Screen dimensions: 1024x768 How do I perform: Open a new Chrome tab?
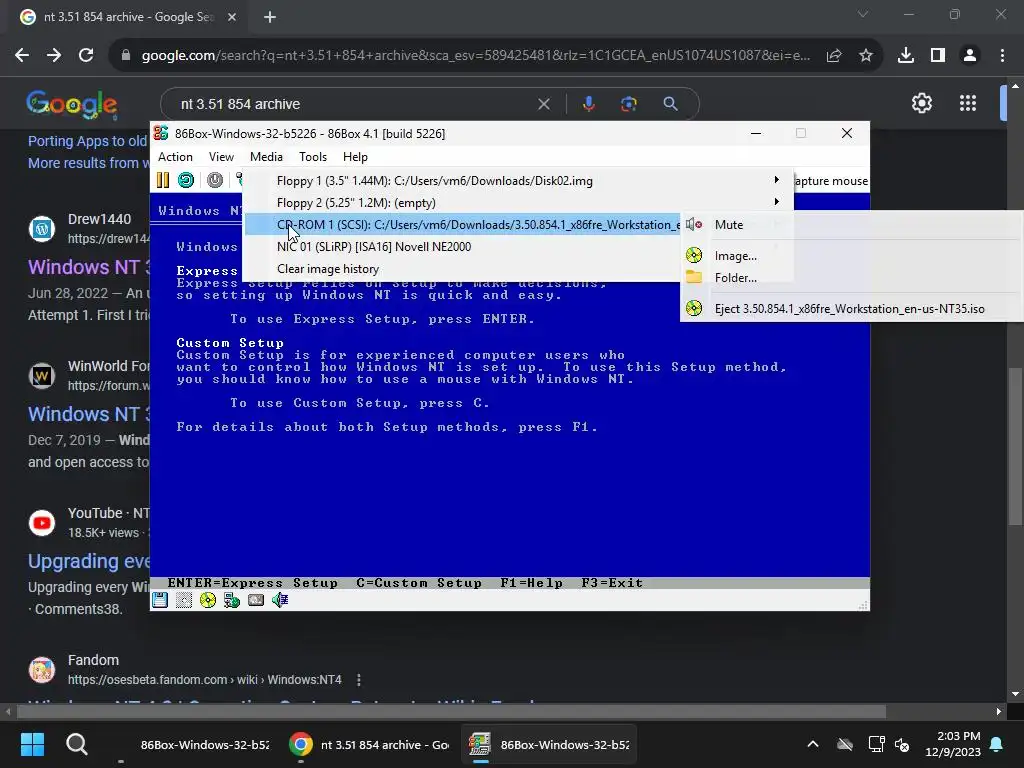pos(270,17)
